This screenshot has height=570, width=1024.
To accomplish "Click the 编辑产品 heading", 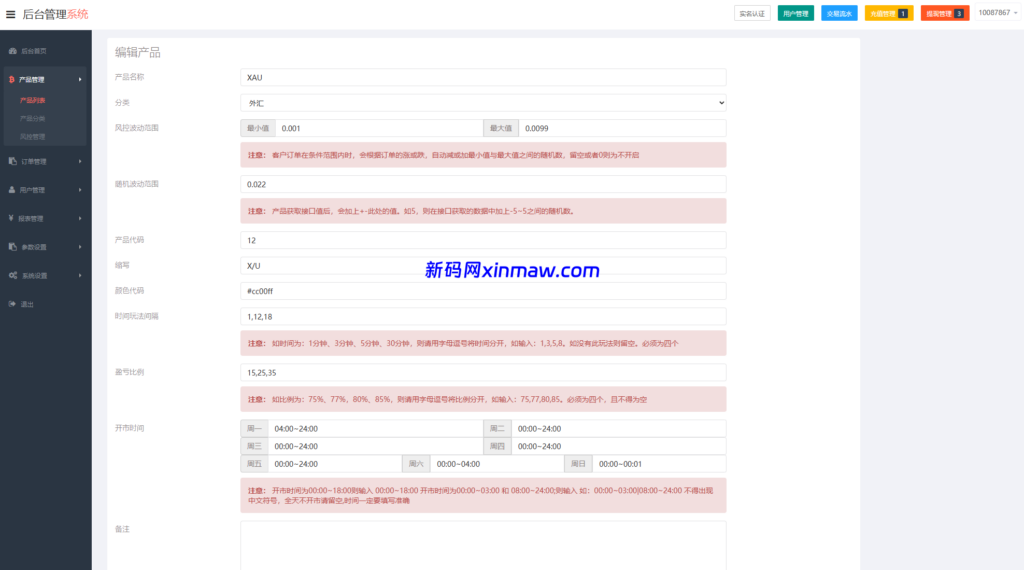I will click(x=138, y=52).
